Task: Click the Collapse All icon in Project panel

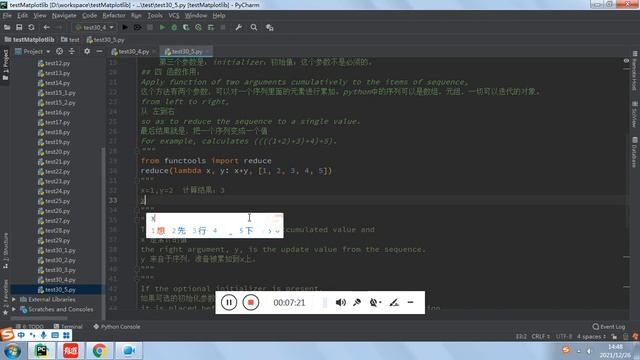Action: coord(72,51)
